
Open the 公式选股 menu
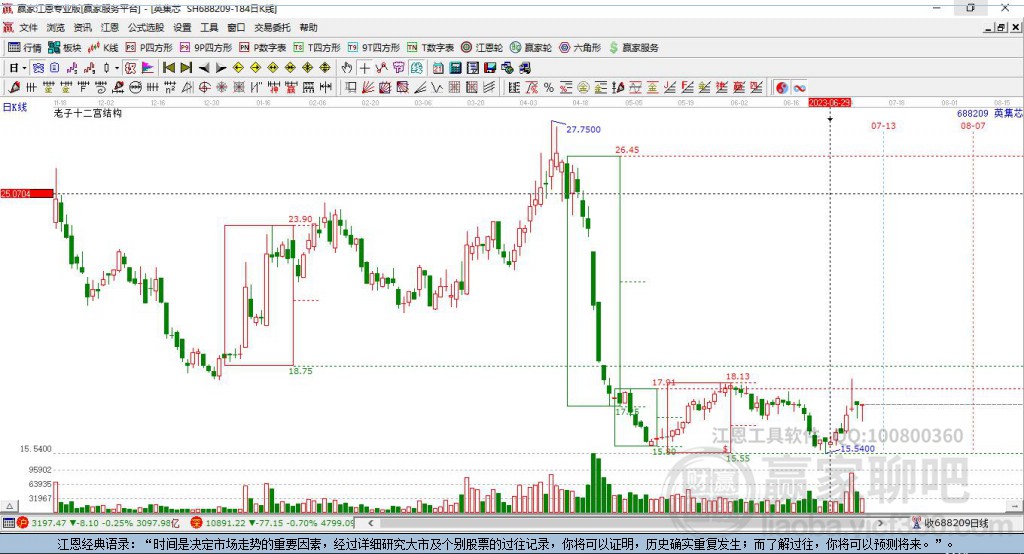[146, 27]
